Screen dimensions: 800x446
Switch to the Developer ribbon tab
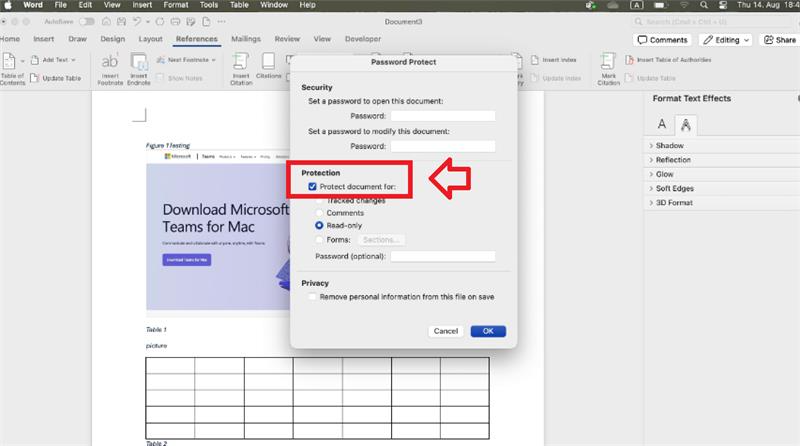tap(363, 39)
